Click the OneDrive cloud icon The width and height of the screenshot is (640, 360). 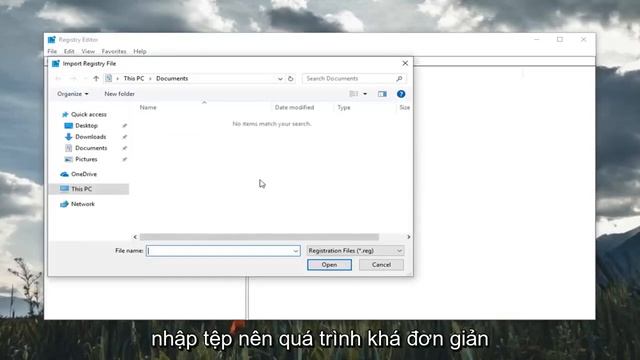coord(64,174)
